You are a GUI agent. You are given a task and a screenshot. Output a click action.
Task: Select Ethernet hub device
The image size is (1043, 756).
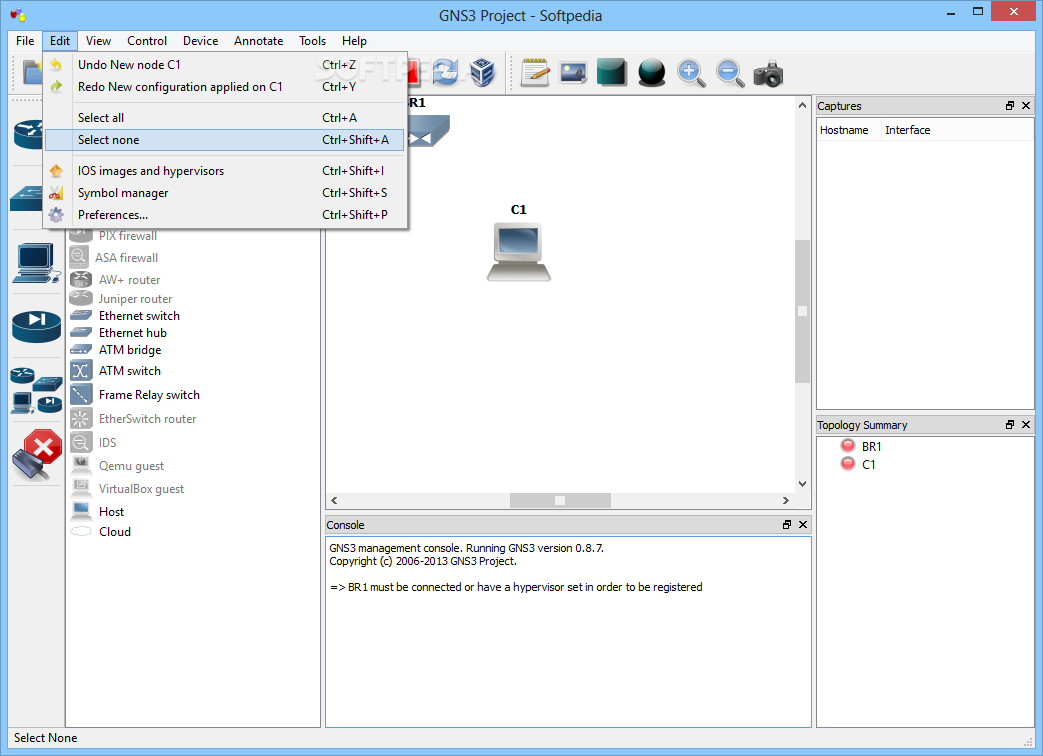coord(132,332)
